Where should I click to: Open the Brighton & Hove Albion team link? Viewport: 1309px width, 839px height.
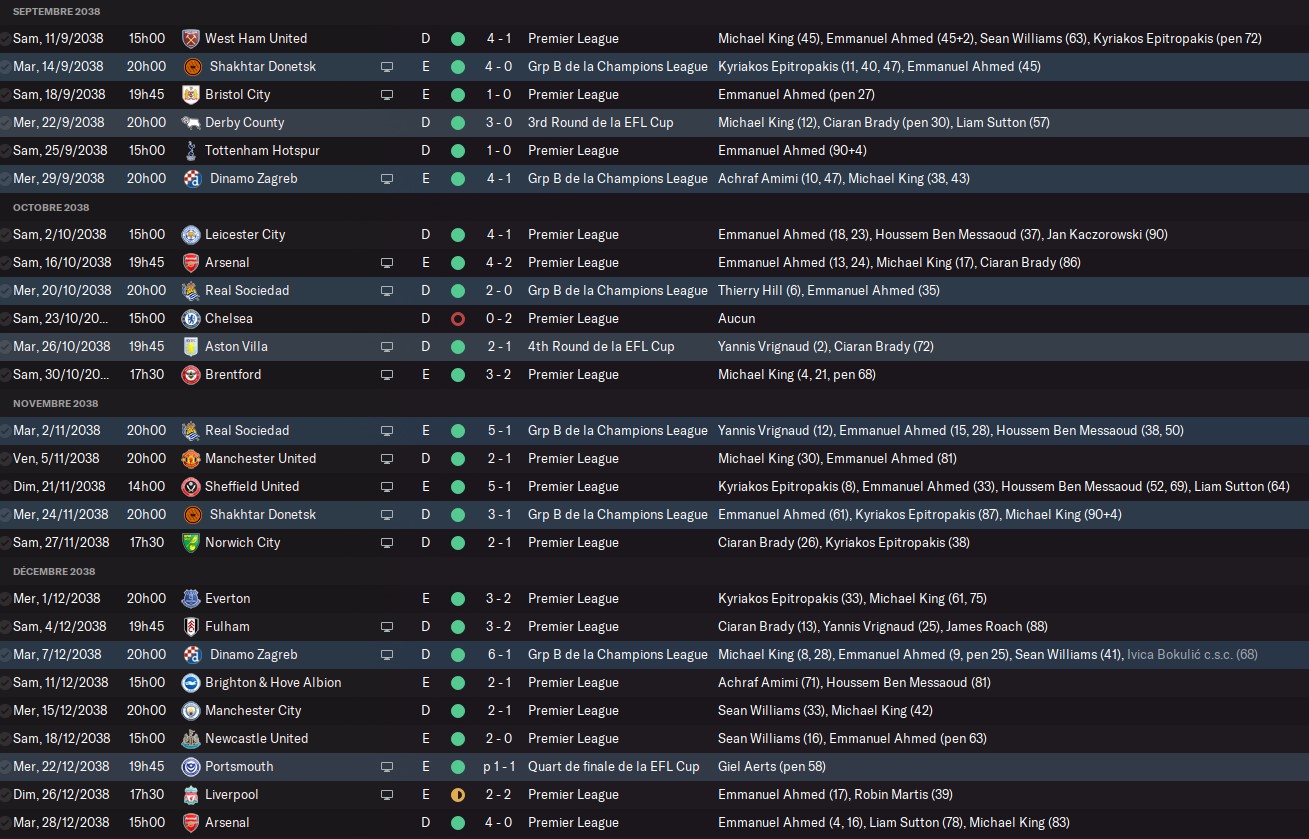pos(273,682)
